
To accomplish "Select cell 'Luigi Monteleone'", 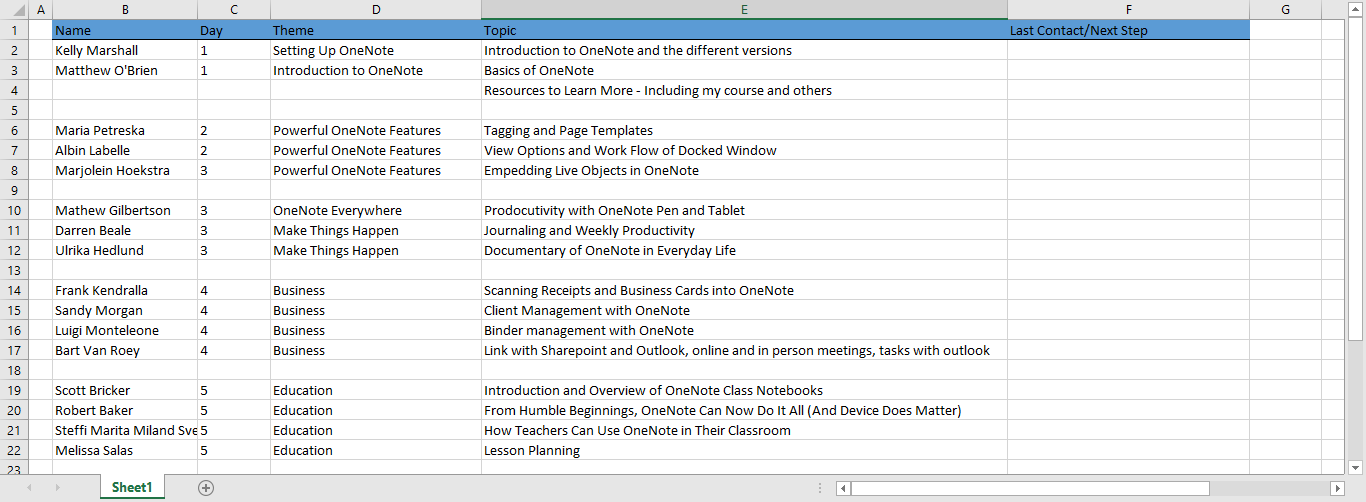I will pos(125,330).
